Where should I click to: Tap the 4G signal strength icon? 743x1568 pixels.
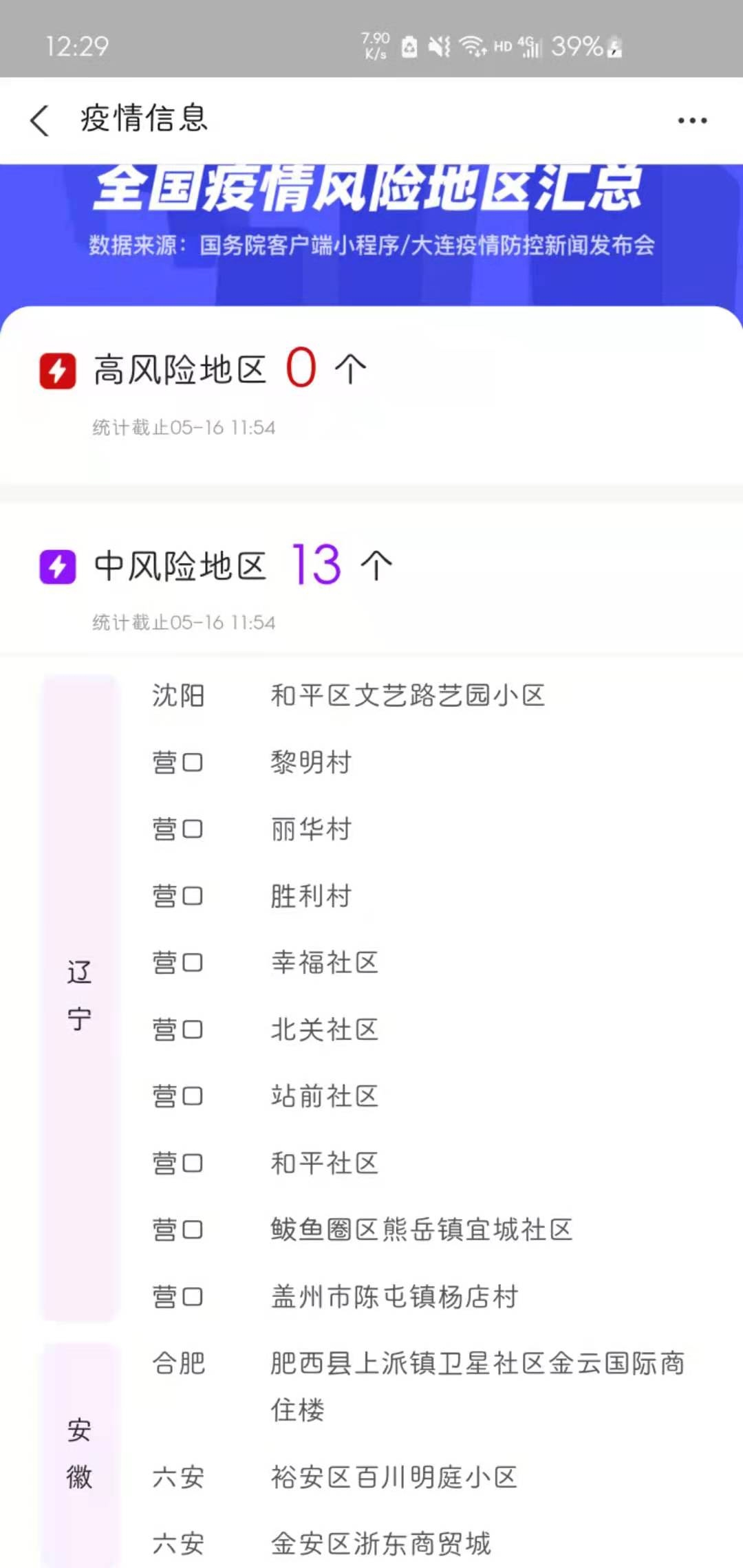[x=530, y=47]
